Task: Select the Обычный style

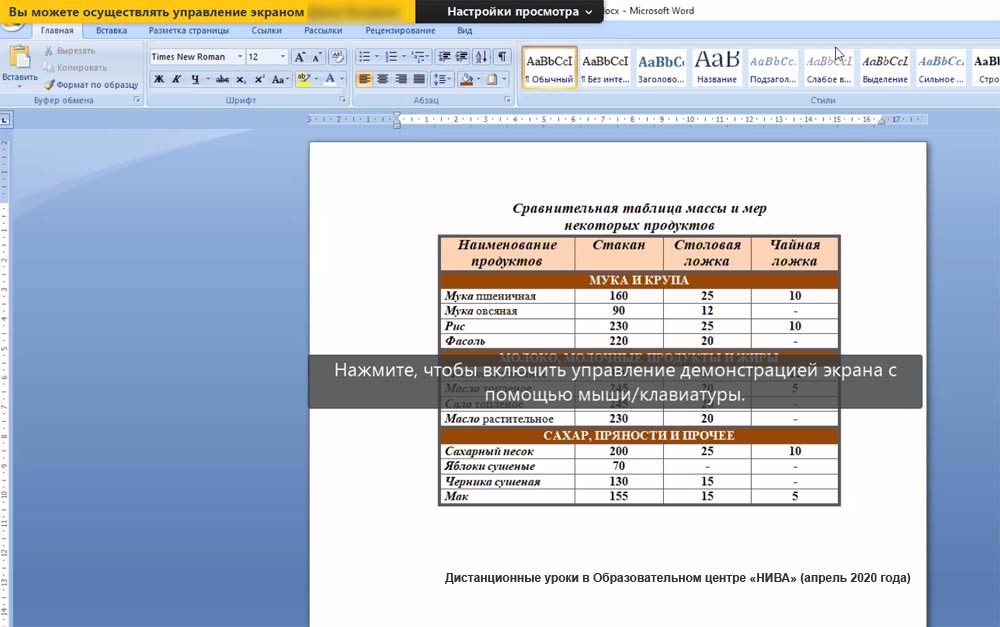Action: [550, 68]
